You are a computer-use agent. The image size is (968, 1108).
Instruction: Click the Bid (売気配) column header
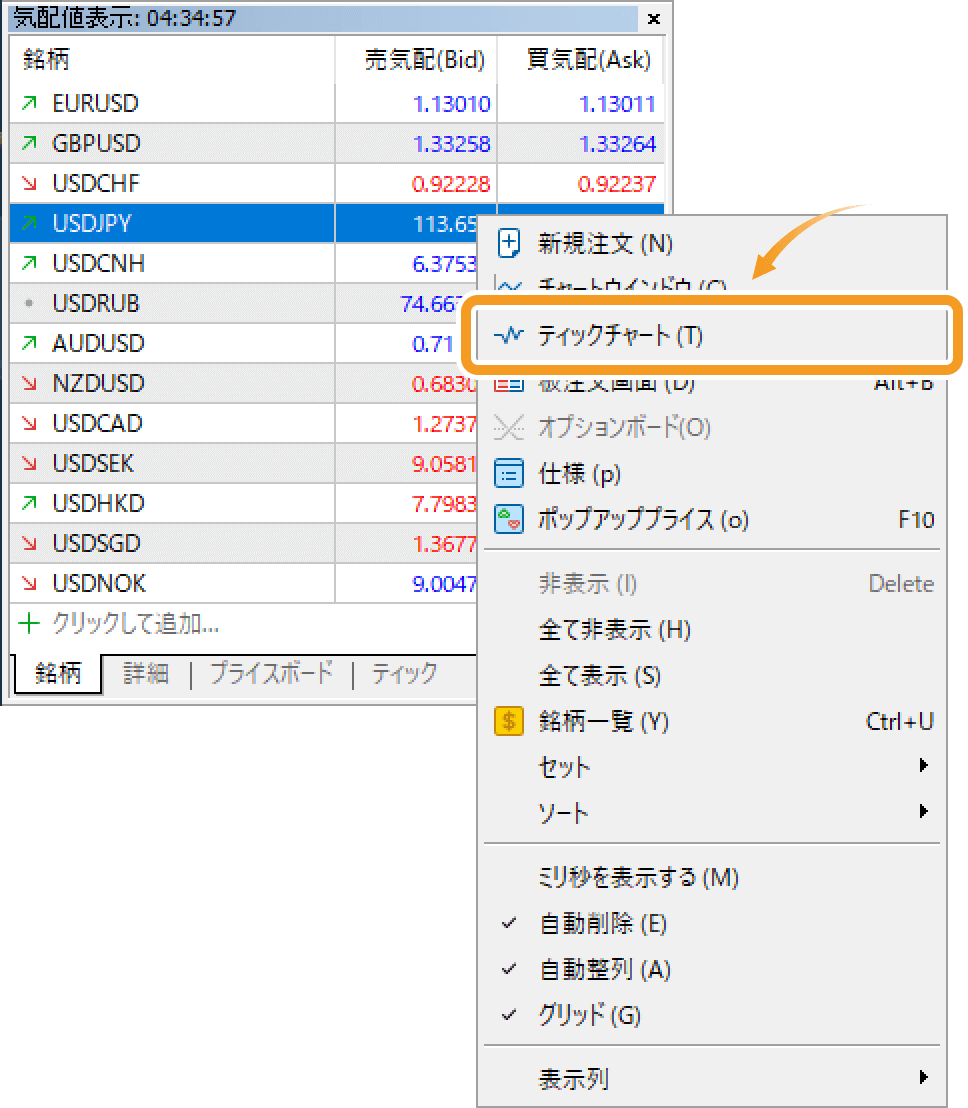tap(416, 59)
